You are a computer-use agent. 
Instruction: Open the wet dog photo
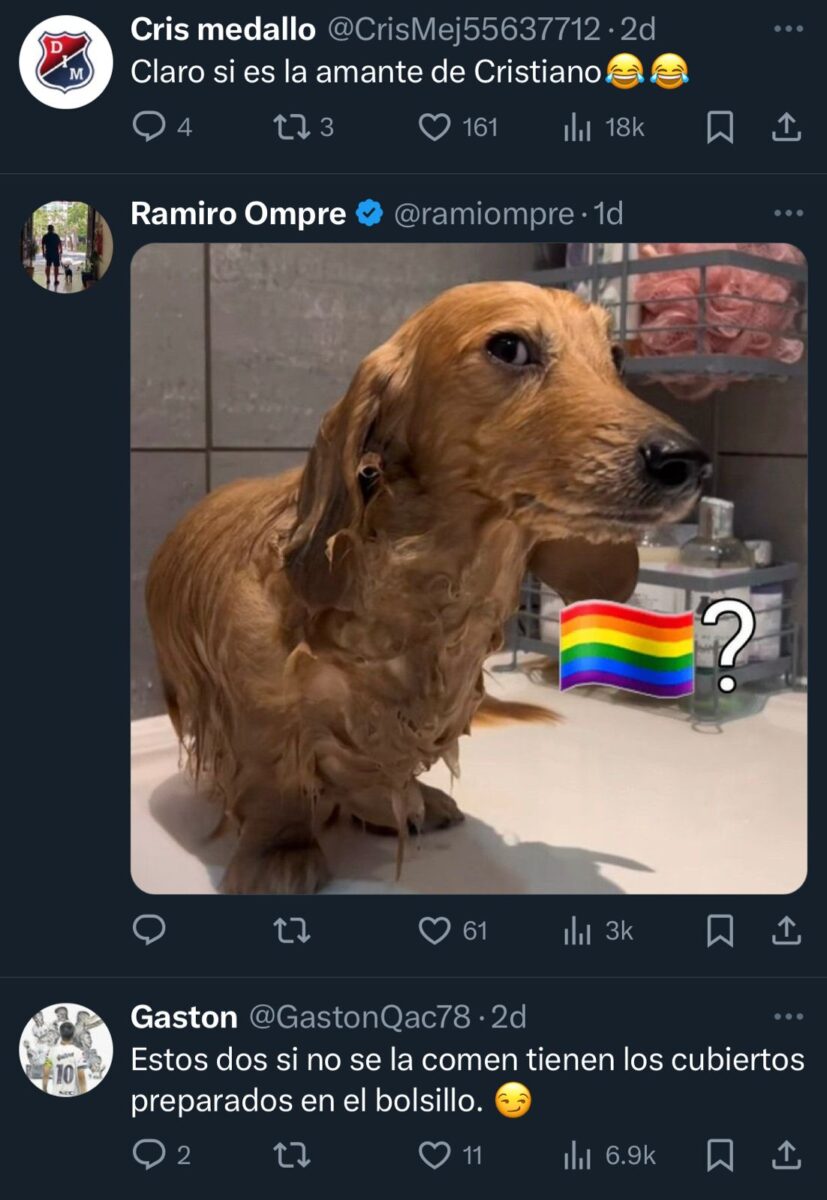[468, 568]
